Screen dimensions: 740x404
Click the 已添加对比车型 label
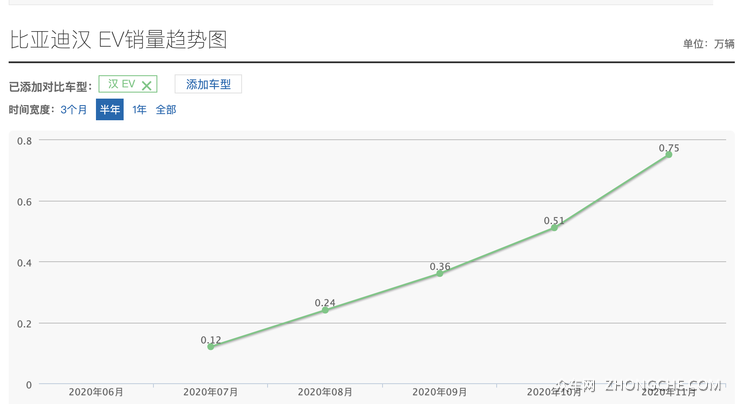[50, 87]
